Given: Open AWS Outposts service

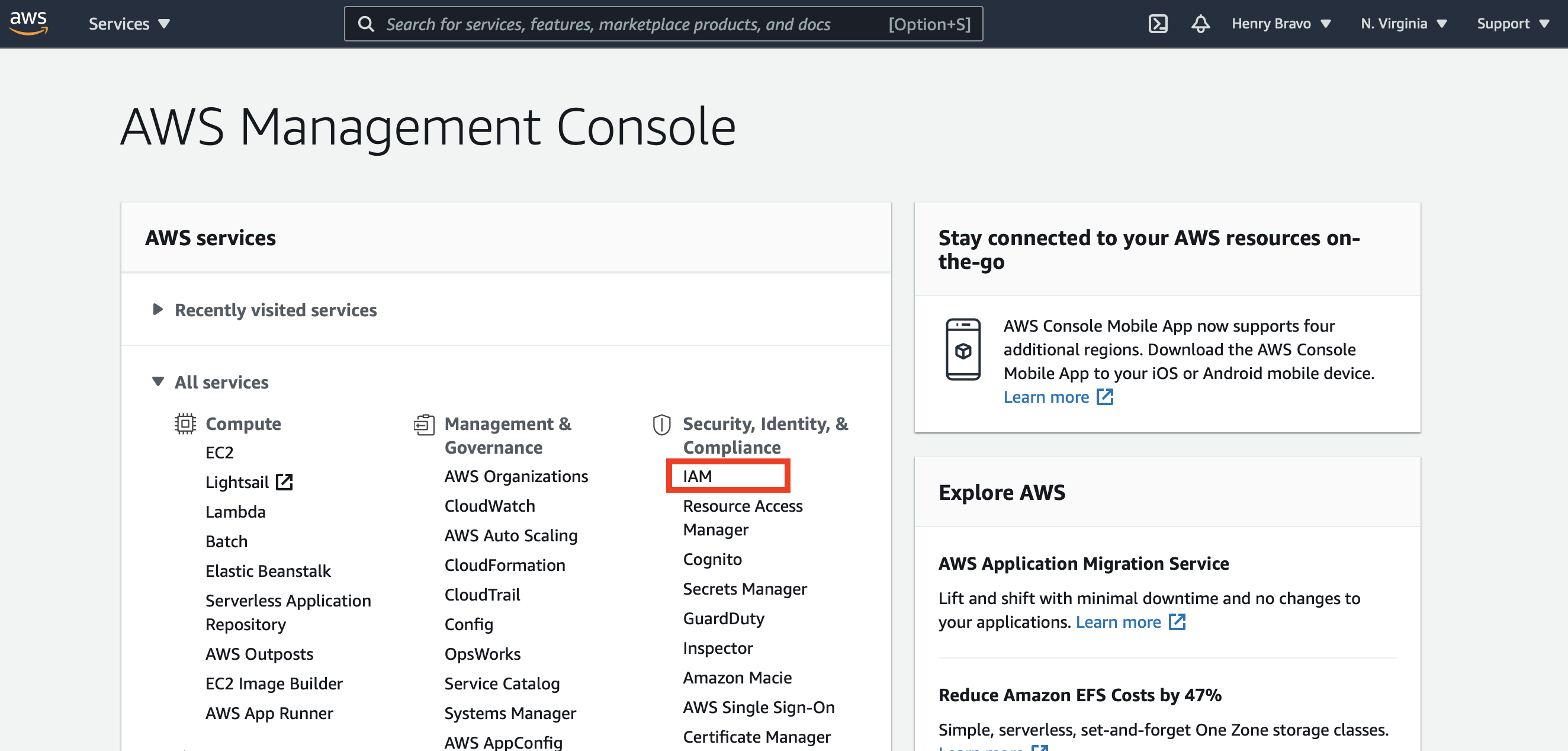Looking at the screenshot, I should click(259, 654).
